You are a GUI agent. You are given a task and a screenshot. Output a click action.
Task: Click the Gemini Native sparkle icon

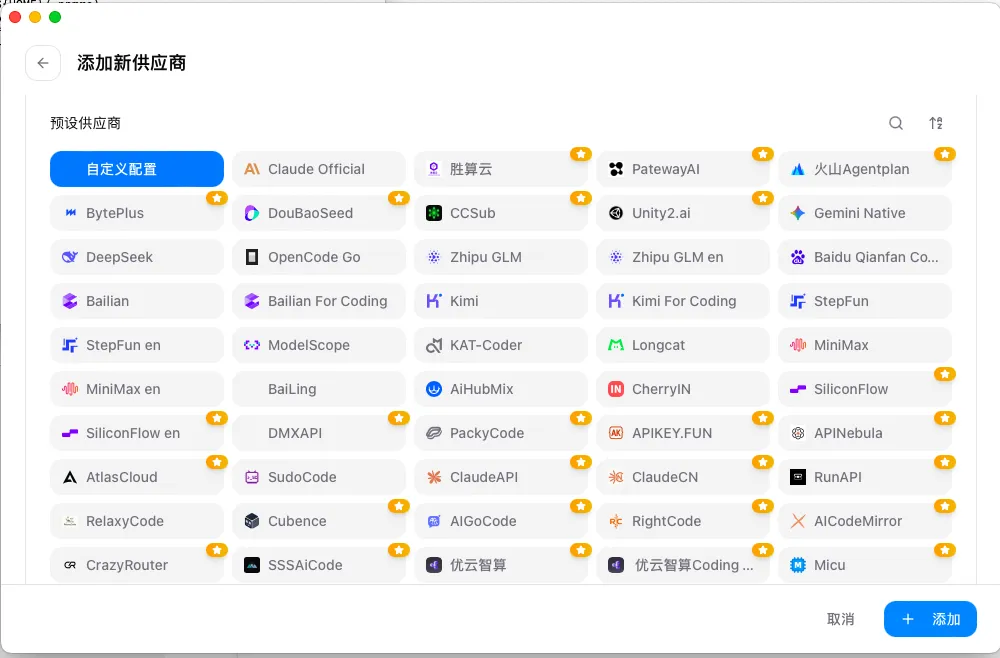click(x=798, y=213)
